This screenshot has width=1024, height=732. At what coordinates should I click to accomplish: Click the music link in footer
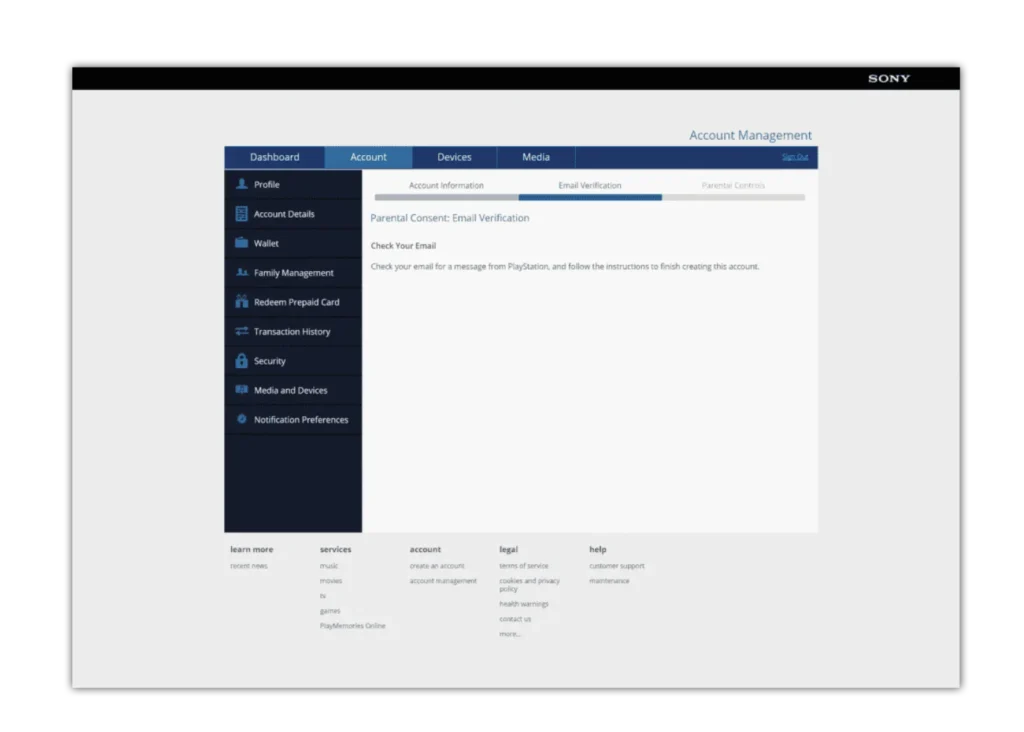tap(329, 566)
